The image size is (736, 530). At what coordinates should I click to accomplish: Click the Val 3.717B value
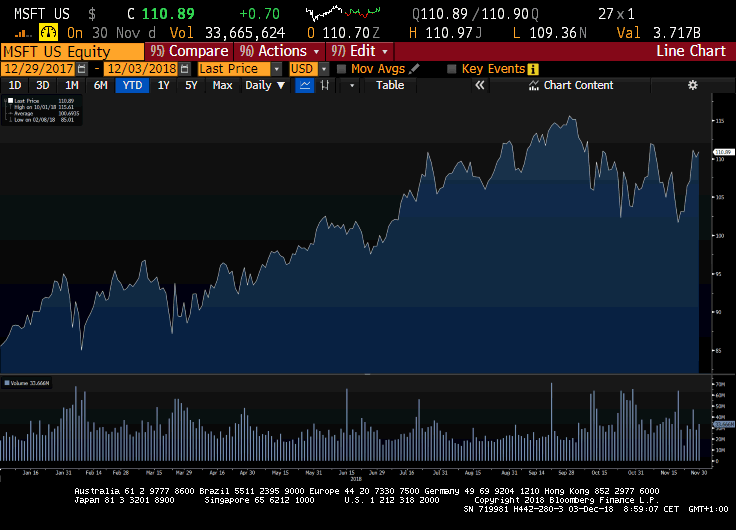pos(677,33)
